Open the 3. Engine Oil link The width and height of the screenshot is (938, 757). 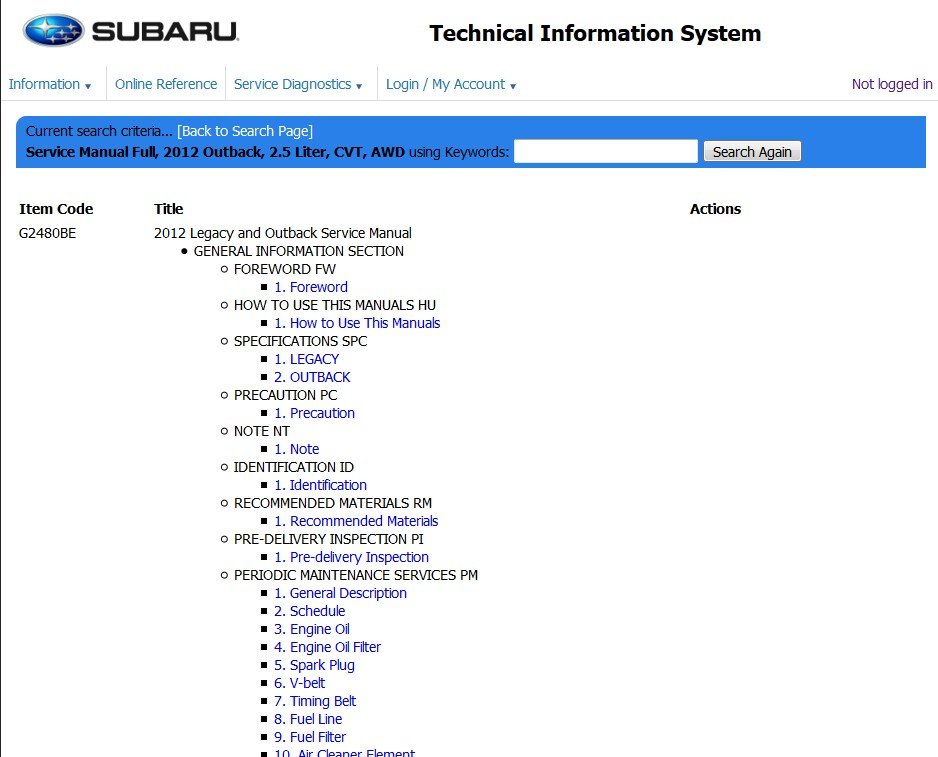point(312,629)
